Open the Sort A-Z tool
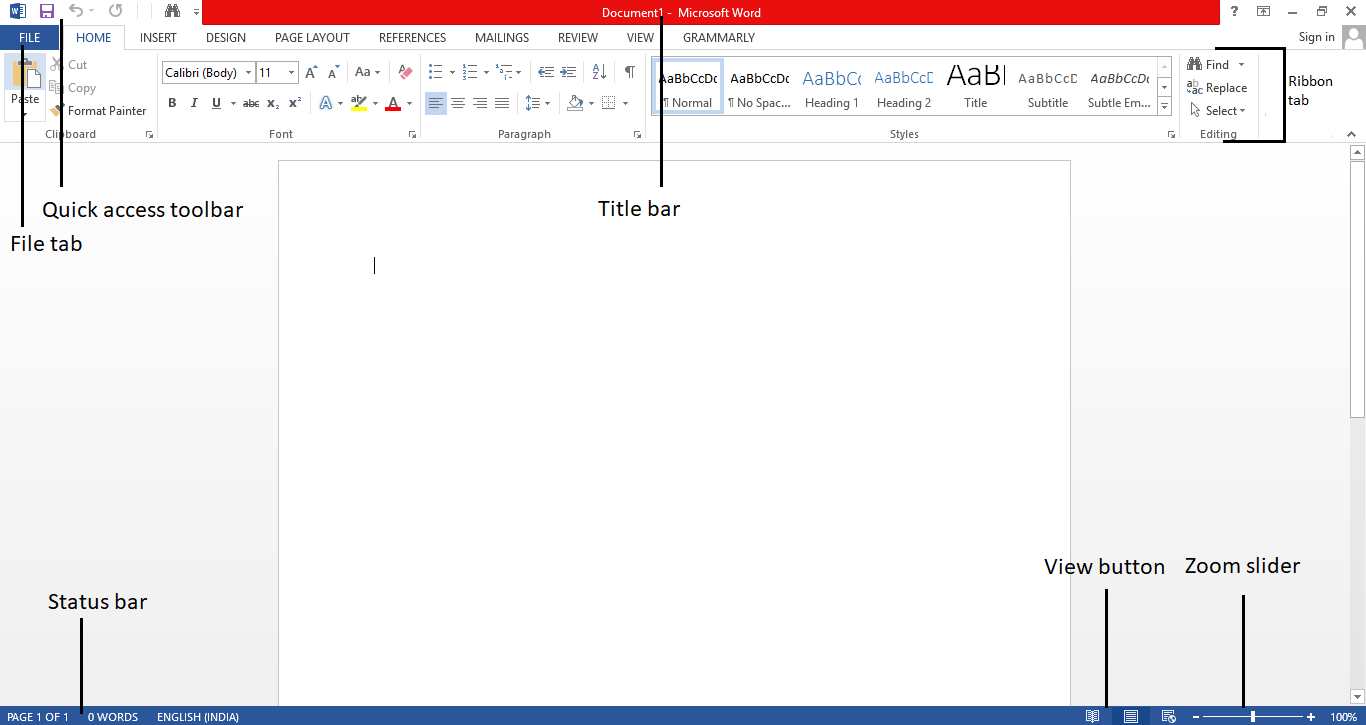Image resolution: width=1366 pixels, height=725 pixels. pyautogui.click(x=598, y=72)
